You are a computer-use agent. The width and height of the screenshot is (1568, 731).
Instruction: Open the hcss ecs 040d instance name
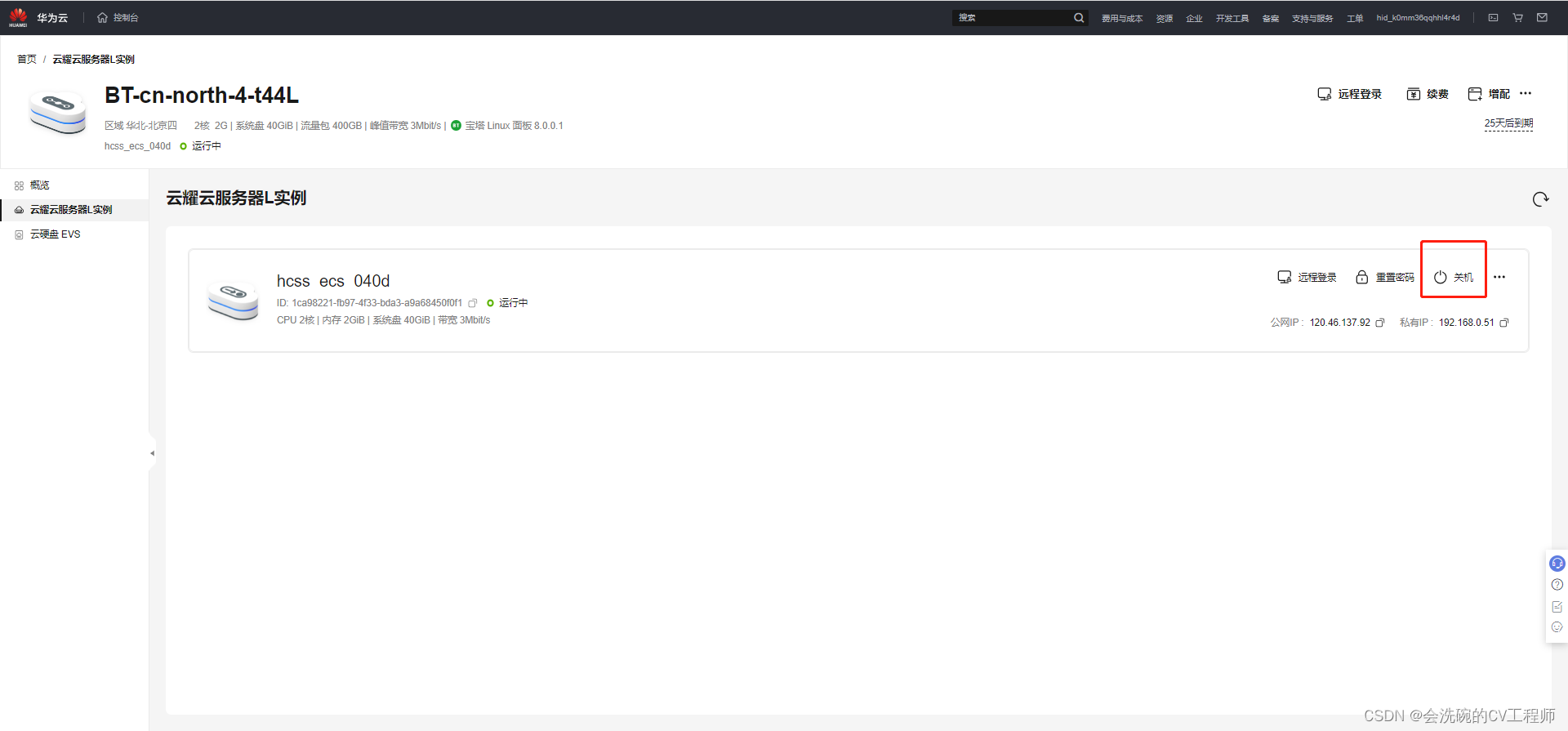333,281
